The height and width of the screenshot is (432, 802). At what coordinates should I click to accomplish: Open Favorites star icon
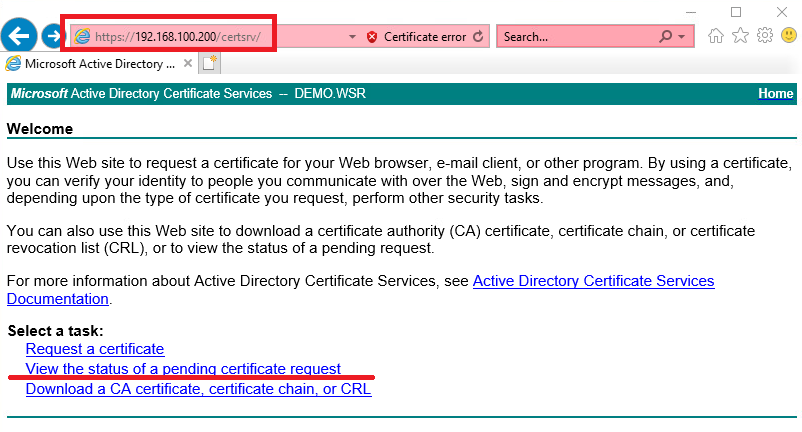740,35
